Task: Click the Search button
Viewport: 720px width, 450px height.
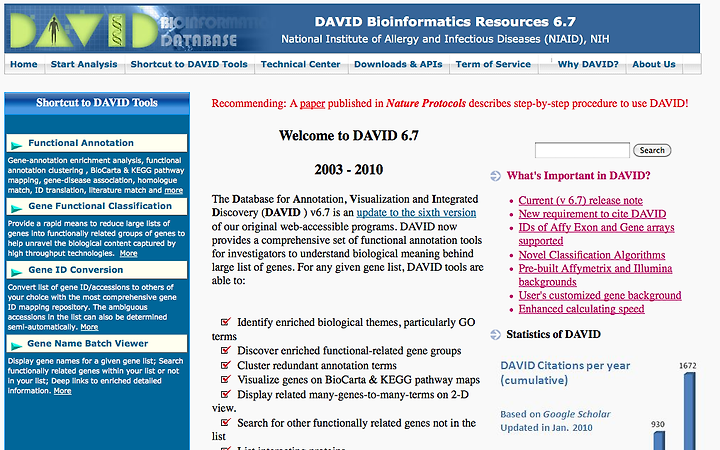Action: coord(652,150)
